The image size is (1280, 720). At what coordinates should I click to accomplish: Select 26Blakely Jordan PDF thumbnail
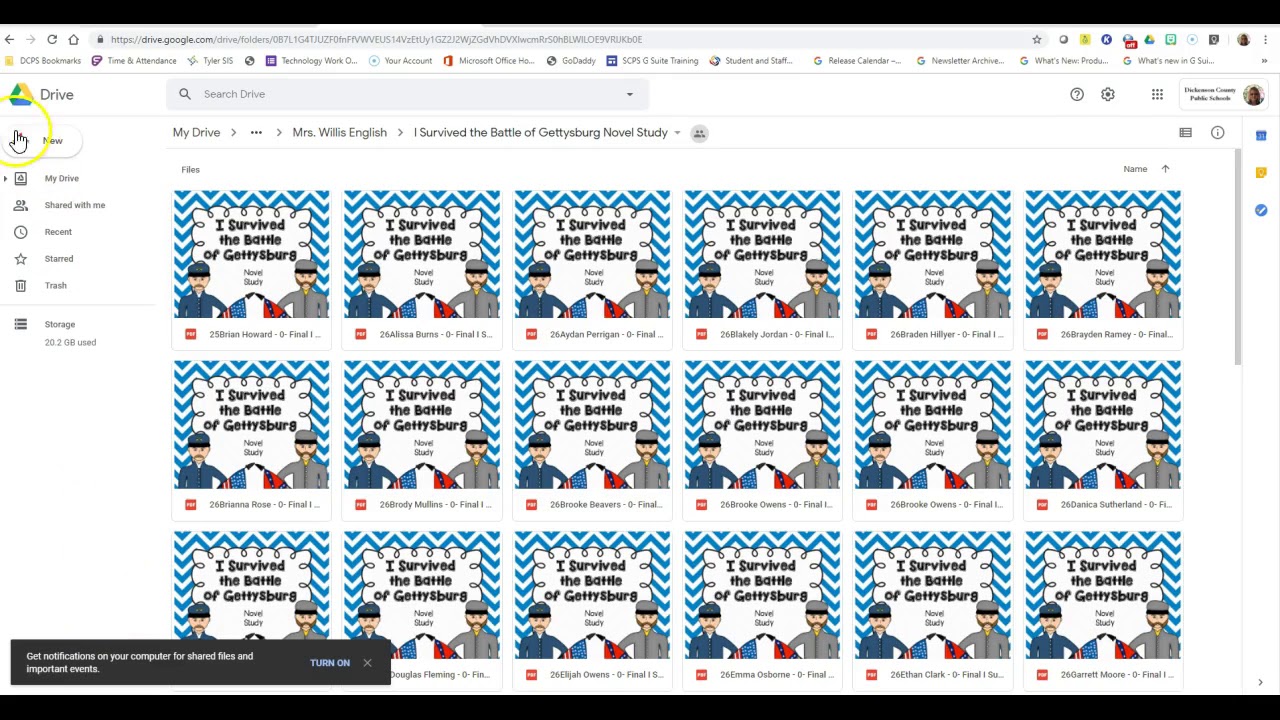tap(762, 254)
